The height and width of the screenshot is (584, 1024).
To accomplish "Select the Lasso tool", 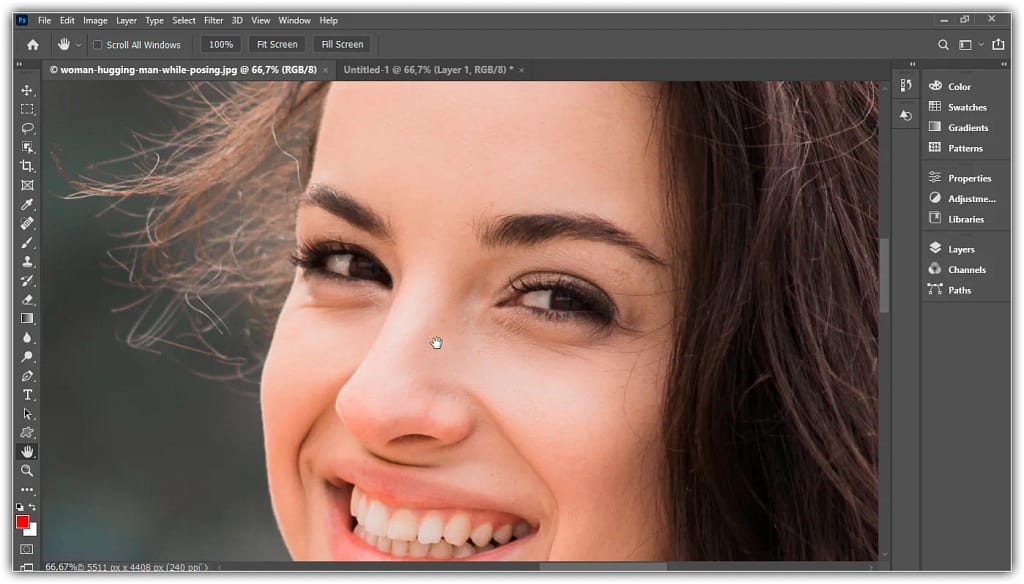I will (27, 128).
